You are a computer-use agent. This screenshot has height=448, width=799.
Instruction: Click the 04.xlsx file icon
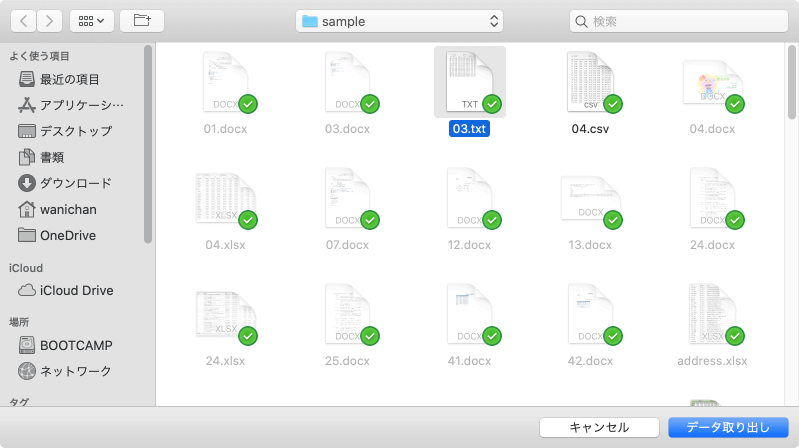tap(226, 199)
